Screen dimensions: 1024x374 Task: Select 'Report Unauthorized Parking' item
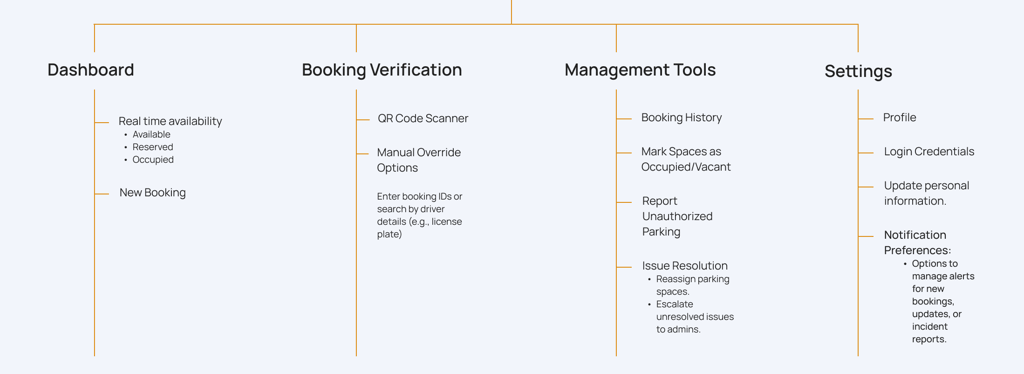pos(677,216)
